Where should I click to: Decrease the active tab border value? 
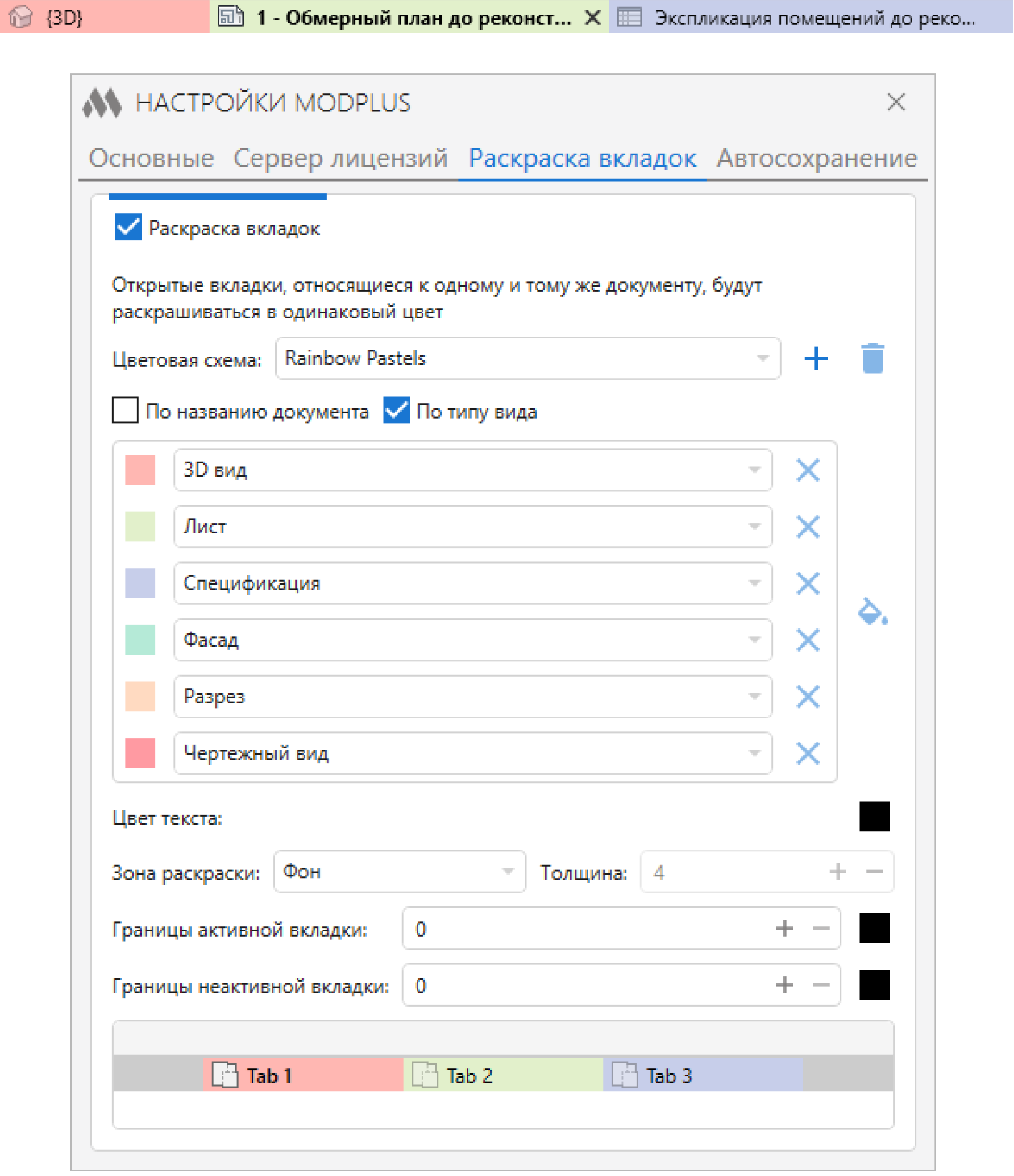[820, 929]
